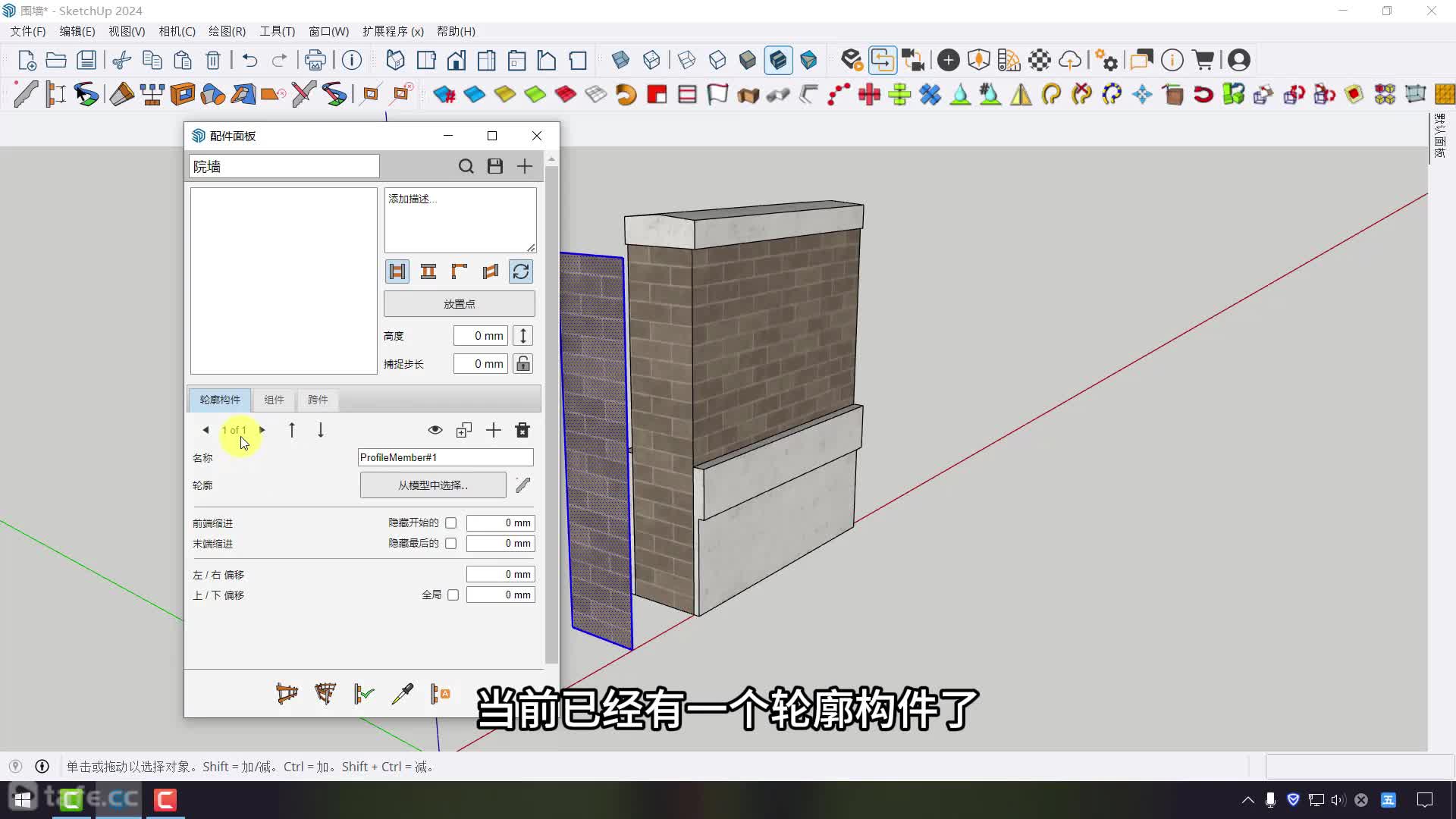Click the search magnifier in 配件面板
1456x819 pixels.
[466, 166]
